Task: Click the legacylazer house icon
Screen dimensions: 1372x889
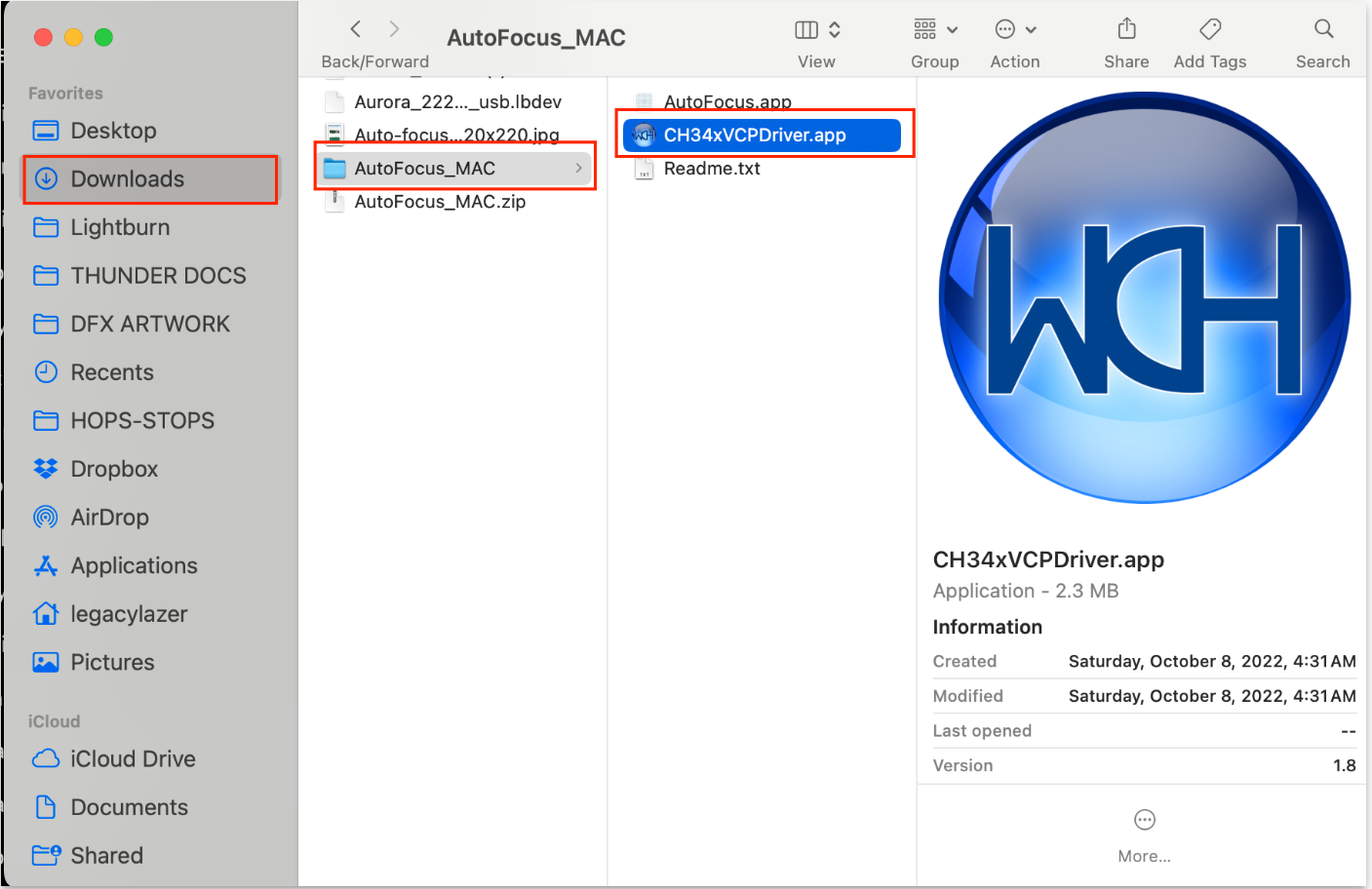Action: tap(46, 614)
